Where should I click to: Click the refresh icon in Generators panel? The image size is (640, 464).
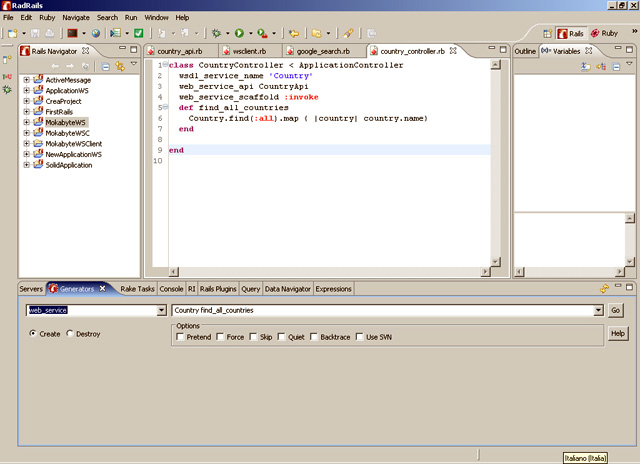click(x=604, y=289)
